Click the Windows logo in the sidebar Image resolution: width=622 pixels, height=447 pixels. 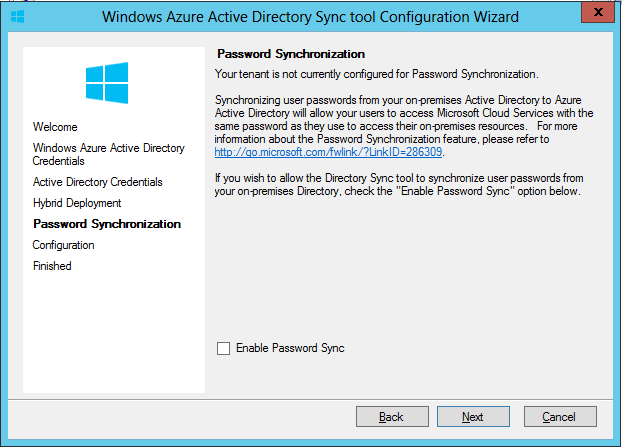(x=106, y=82)
